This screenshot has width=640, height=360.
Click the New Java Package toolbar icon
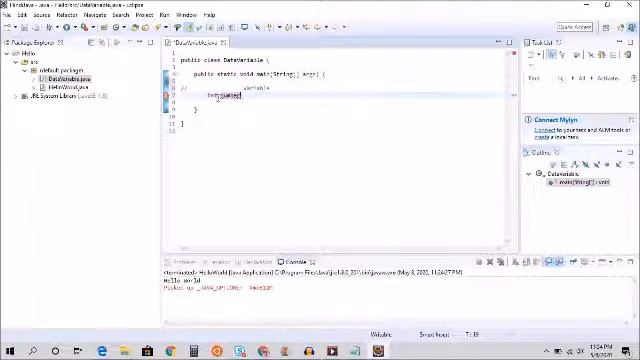[104, 27]
